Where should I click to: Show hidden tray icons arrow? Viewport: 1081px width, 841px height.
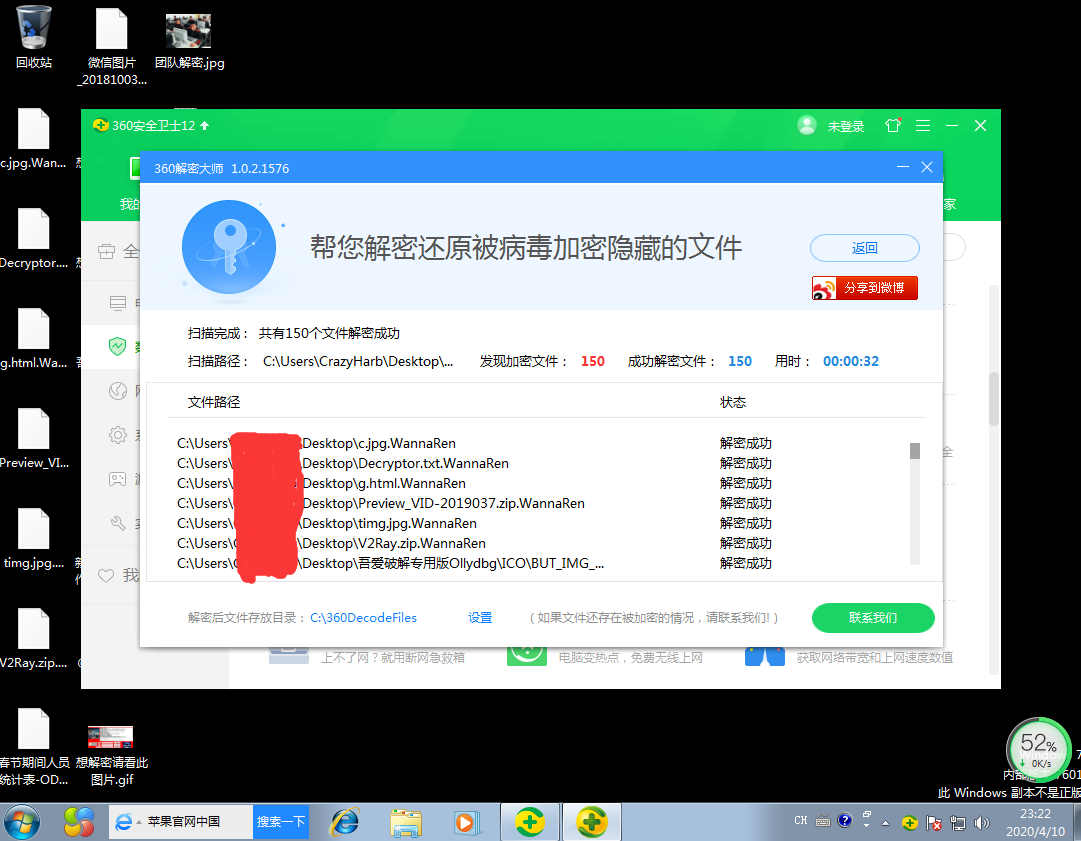[x=885, y=823]
